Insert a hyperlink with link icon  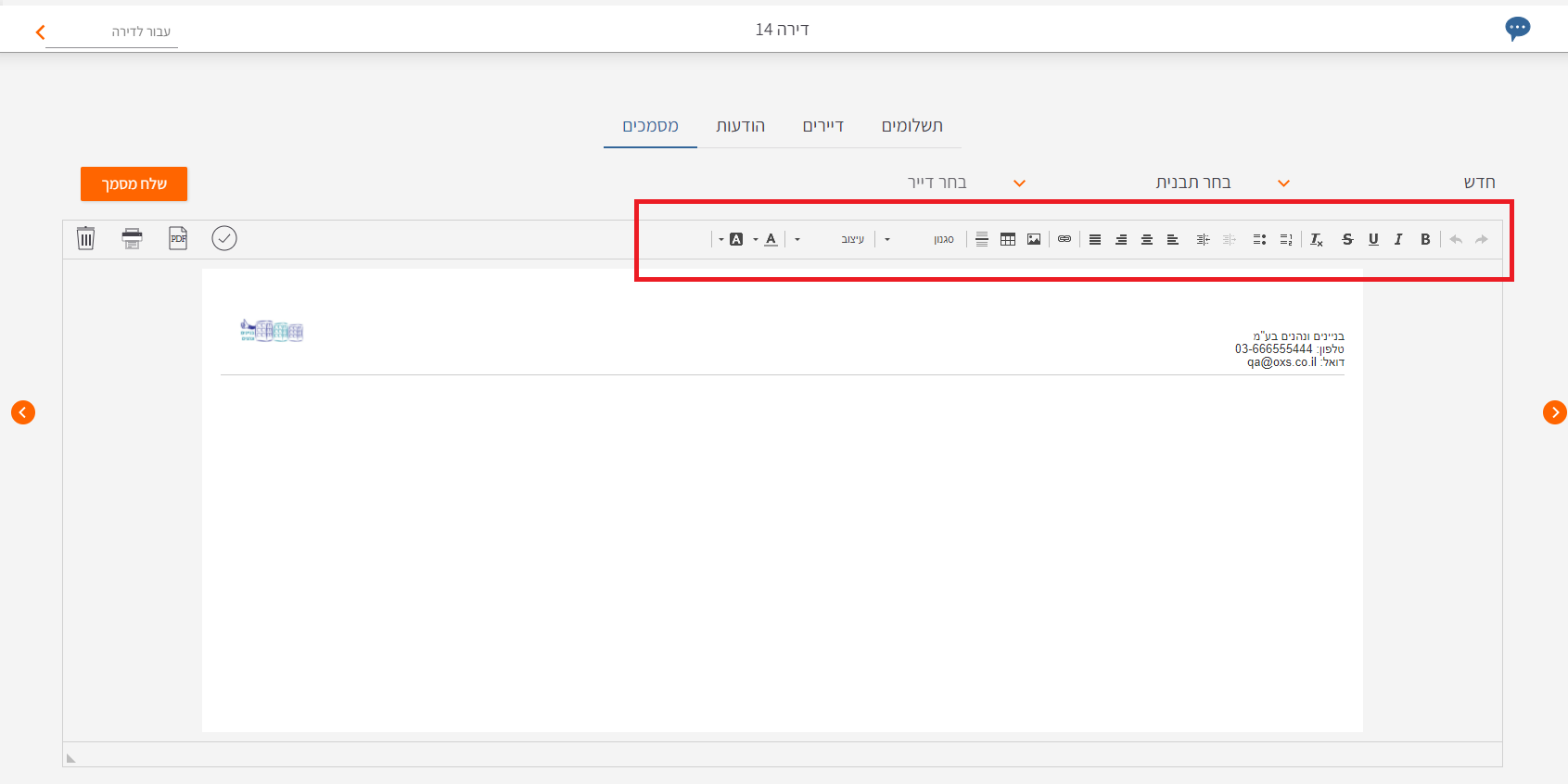pyautogui.click(x=1064, y=239)
